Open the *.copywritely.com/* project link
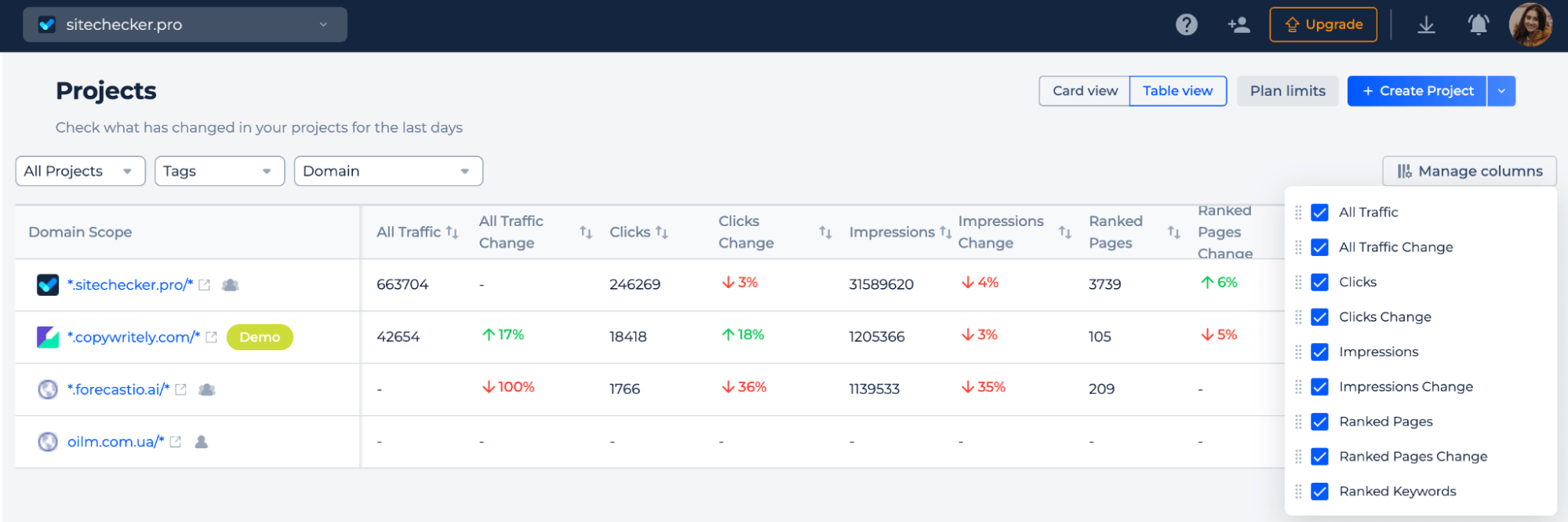 [133, 338]
